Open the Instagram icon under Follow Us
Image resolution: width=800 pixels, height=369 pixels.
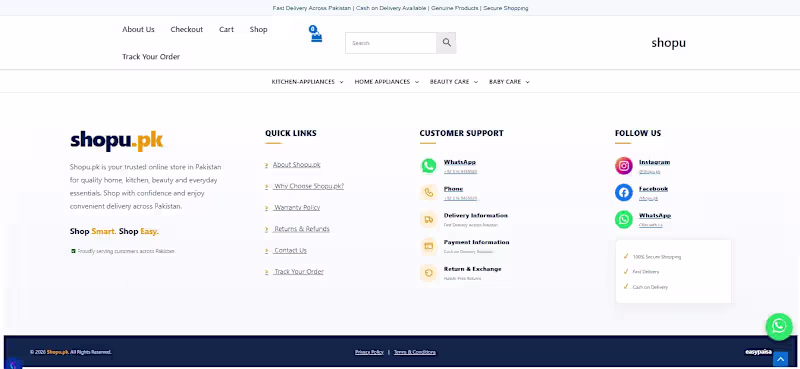pyautogui.click(x=623, y=166)
